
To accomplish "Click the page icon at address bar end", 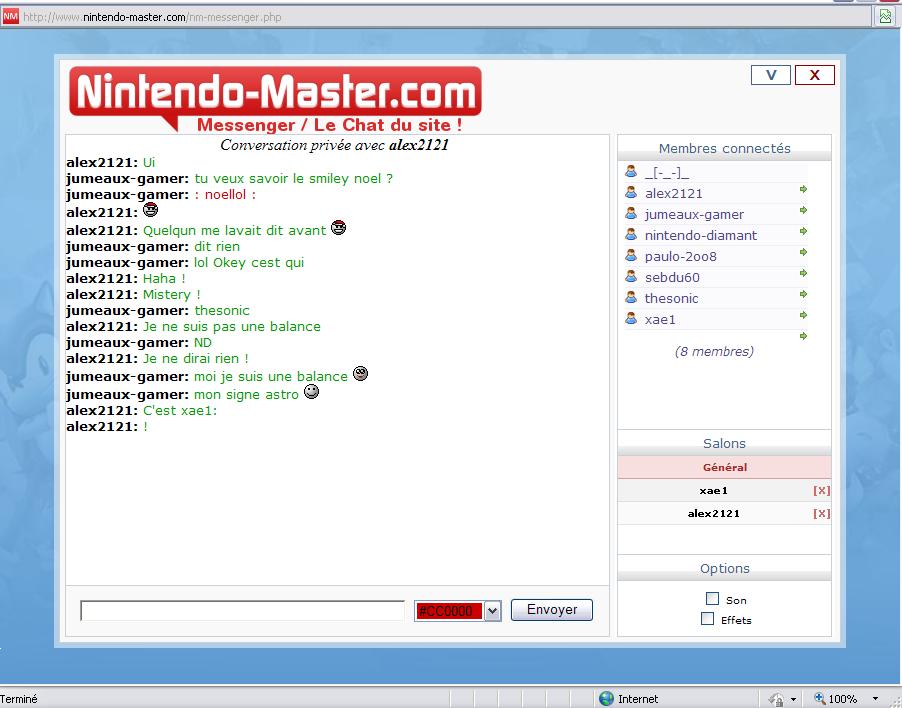I will 885,17.
